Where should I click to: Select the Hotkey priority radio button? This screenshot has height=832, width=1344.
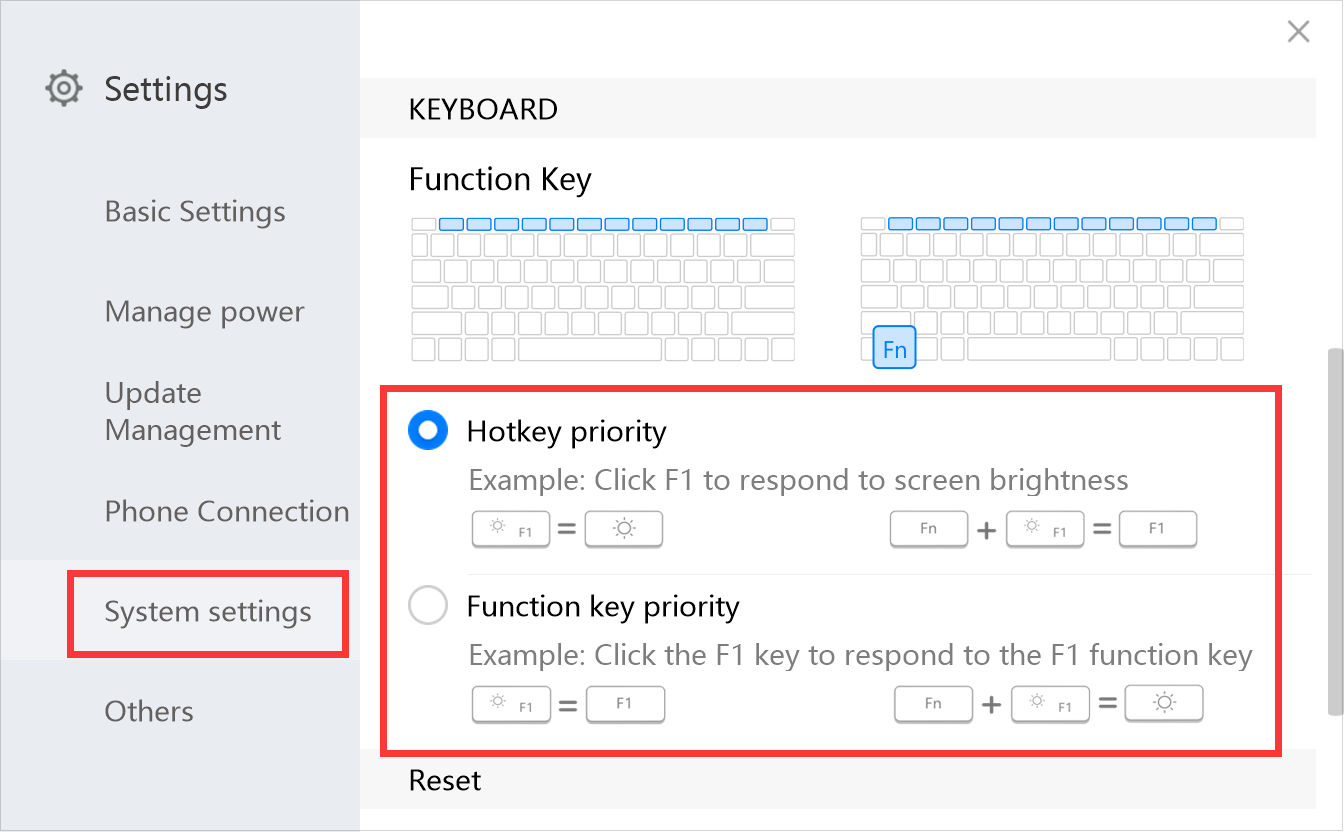coord(428,431)
